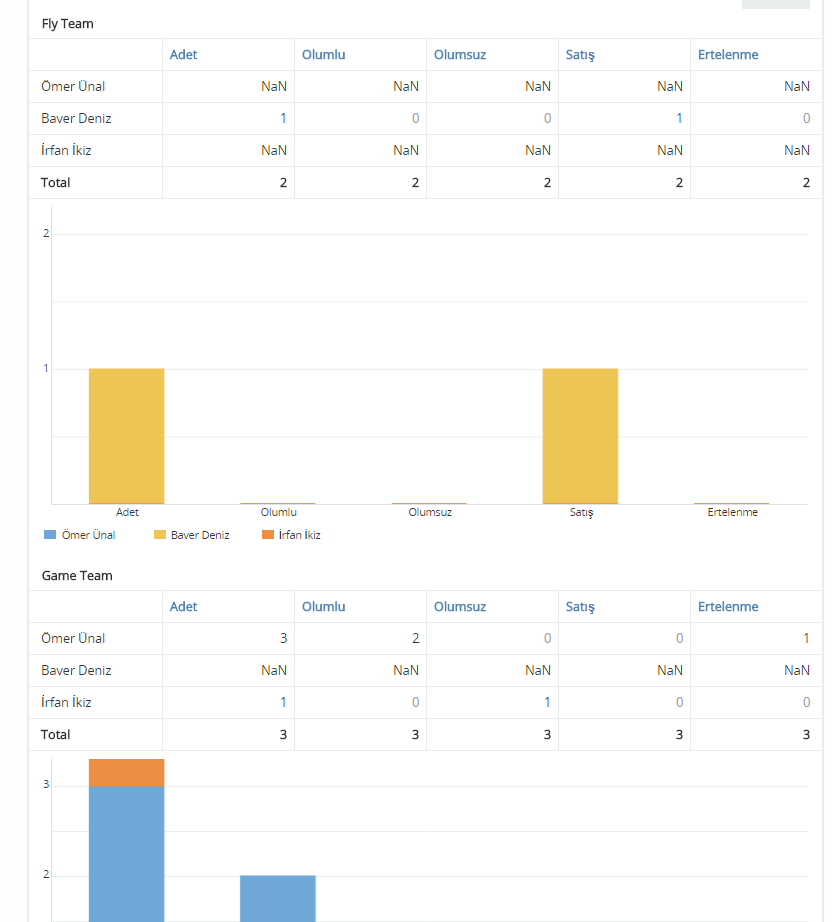
Task: Select yellow Satış bar in Fly Team chart
Action: point(580,436)
